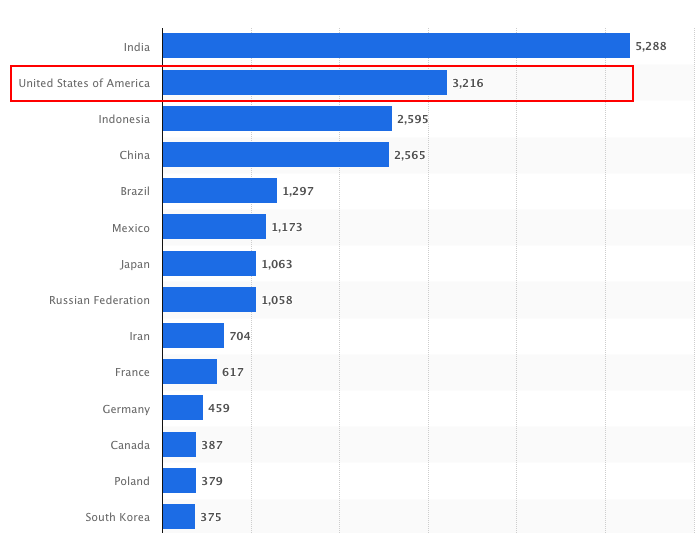Click the value 379
The height and width of the screenshot is (533, 698).
tap(212, 481)
